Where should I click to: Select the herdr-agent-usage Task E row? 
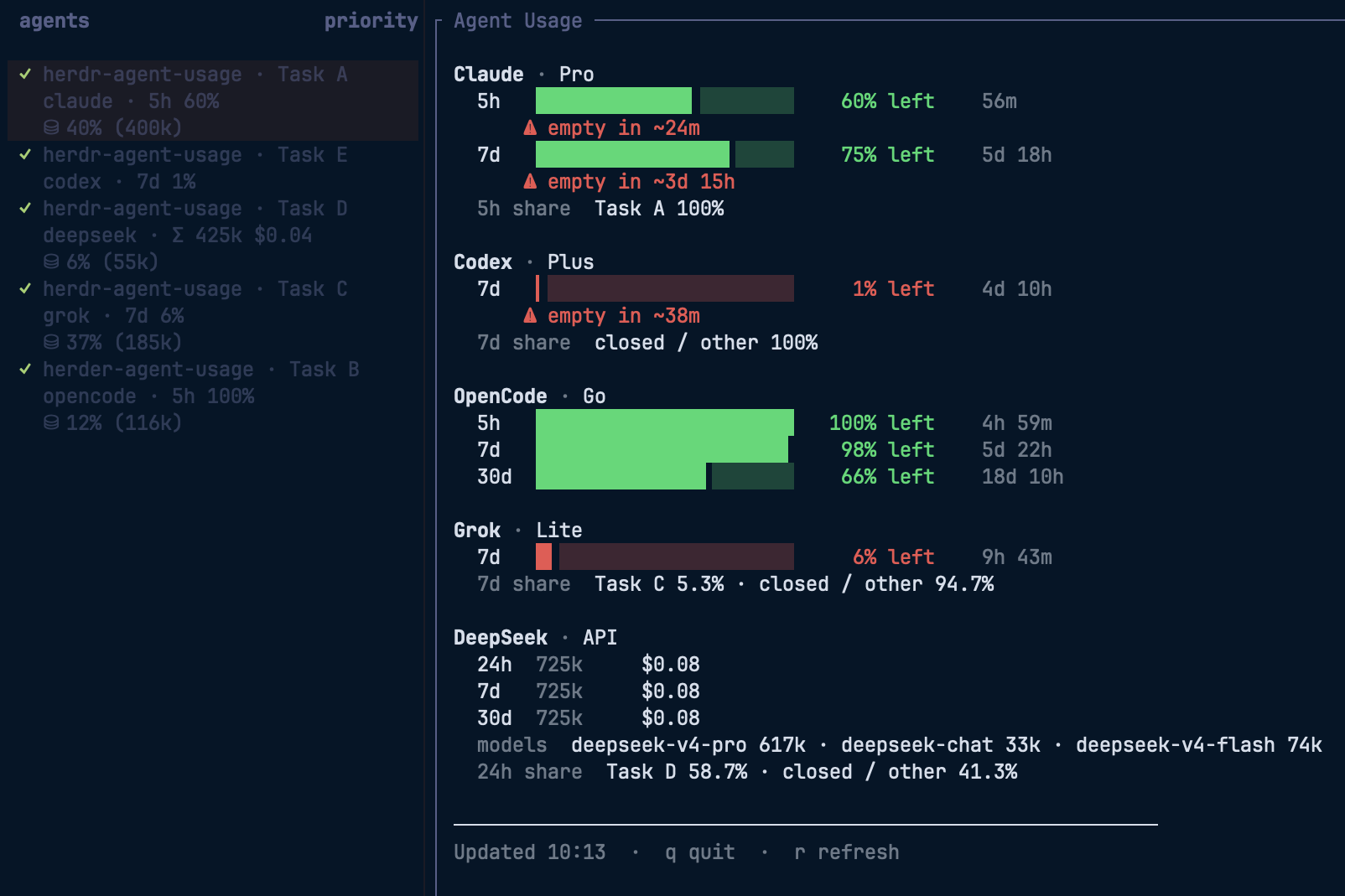click(213, 168)
